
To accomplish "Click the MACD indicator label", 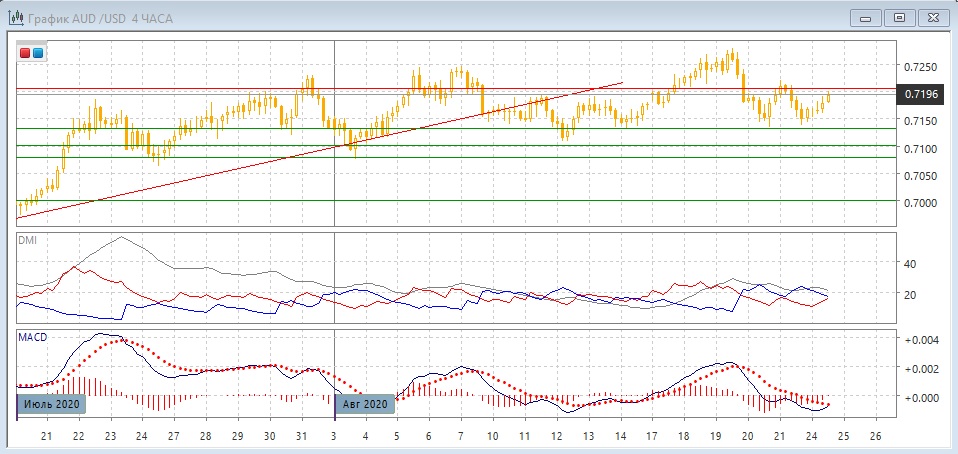I will click(32, 338).
